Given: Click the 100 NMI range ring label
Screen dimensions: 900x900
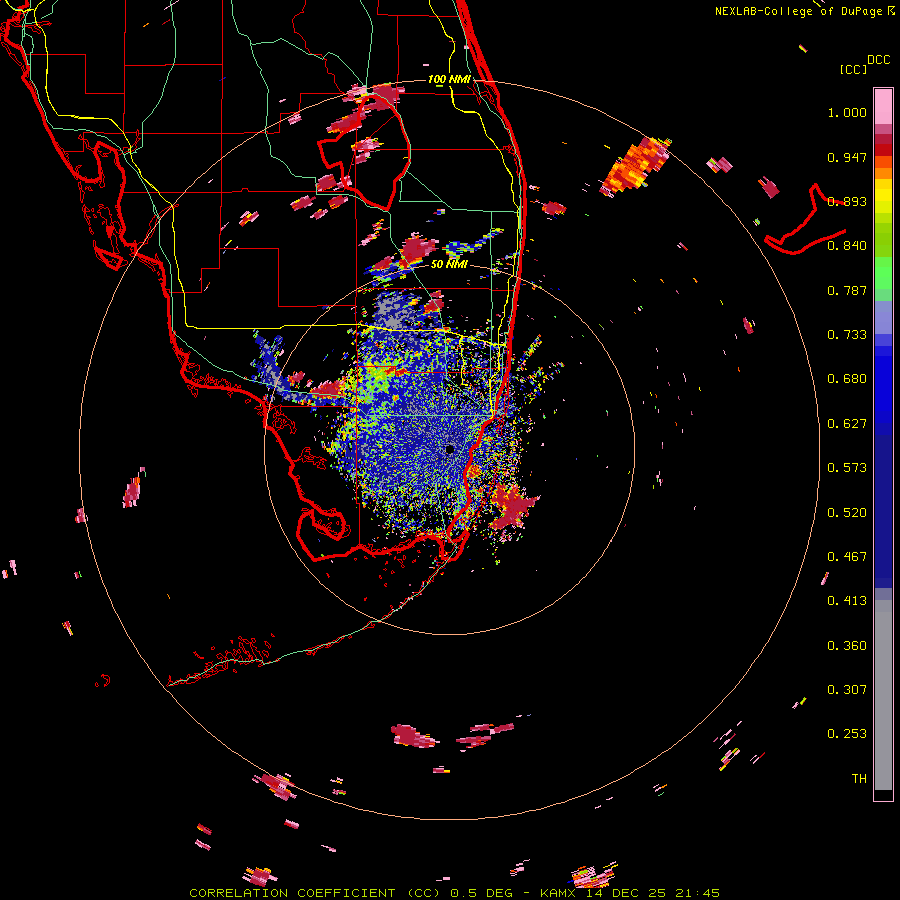Looking at the screenshot, I should (x=449, y=79).
